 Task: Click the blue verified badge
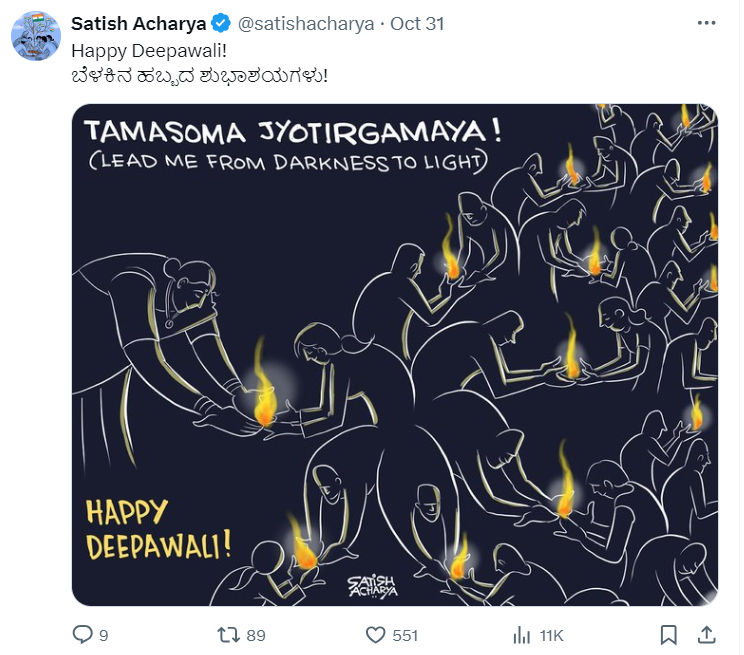pos(221,23)
